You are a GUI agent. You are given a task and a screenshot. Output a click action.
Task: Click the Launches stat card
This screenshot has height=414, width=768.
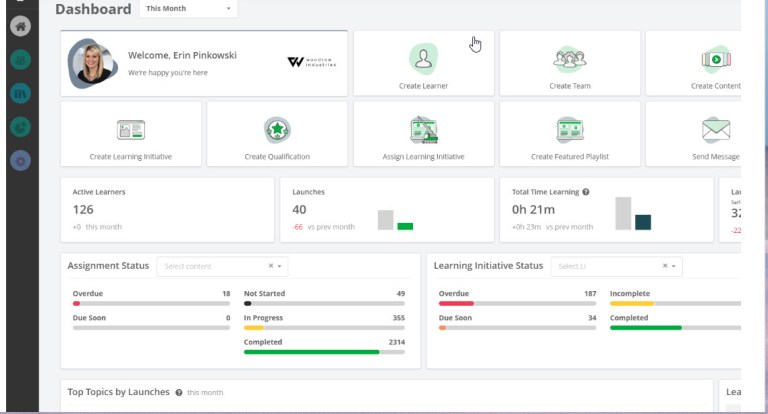(x=385, y=210)
